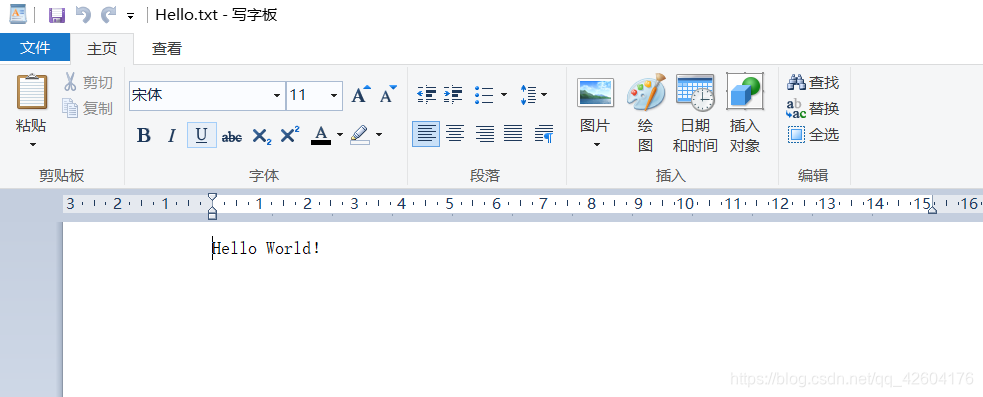Switch to the 查看 (View) tab
Image resolution: width=983 pixels, height=397 pixels.
(167, 48)
